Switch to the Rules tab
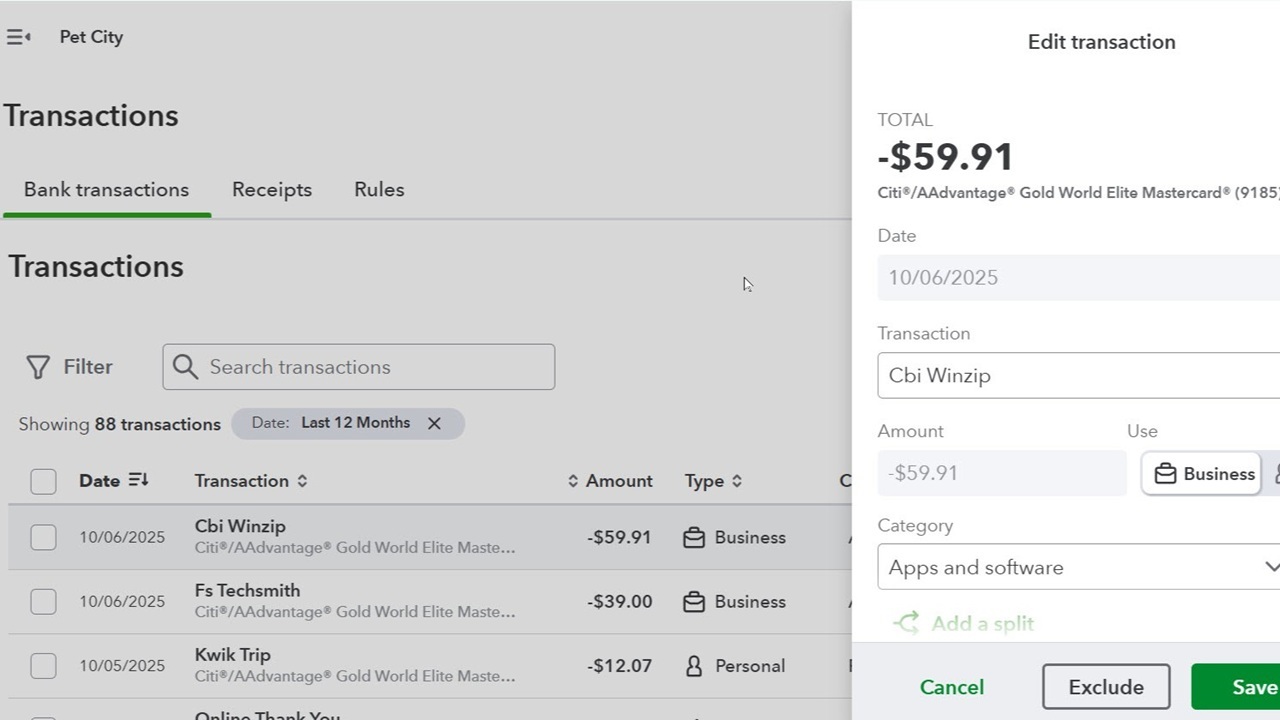Image resolution: width=1280 pixels, height=720 pixels. coord(379,190)
